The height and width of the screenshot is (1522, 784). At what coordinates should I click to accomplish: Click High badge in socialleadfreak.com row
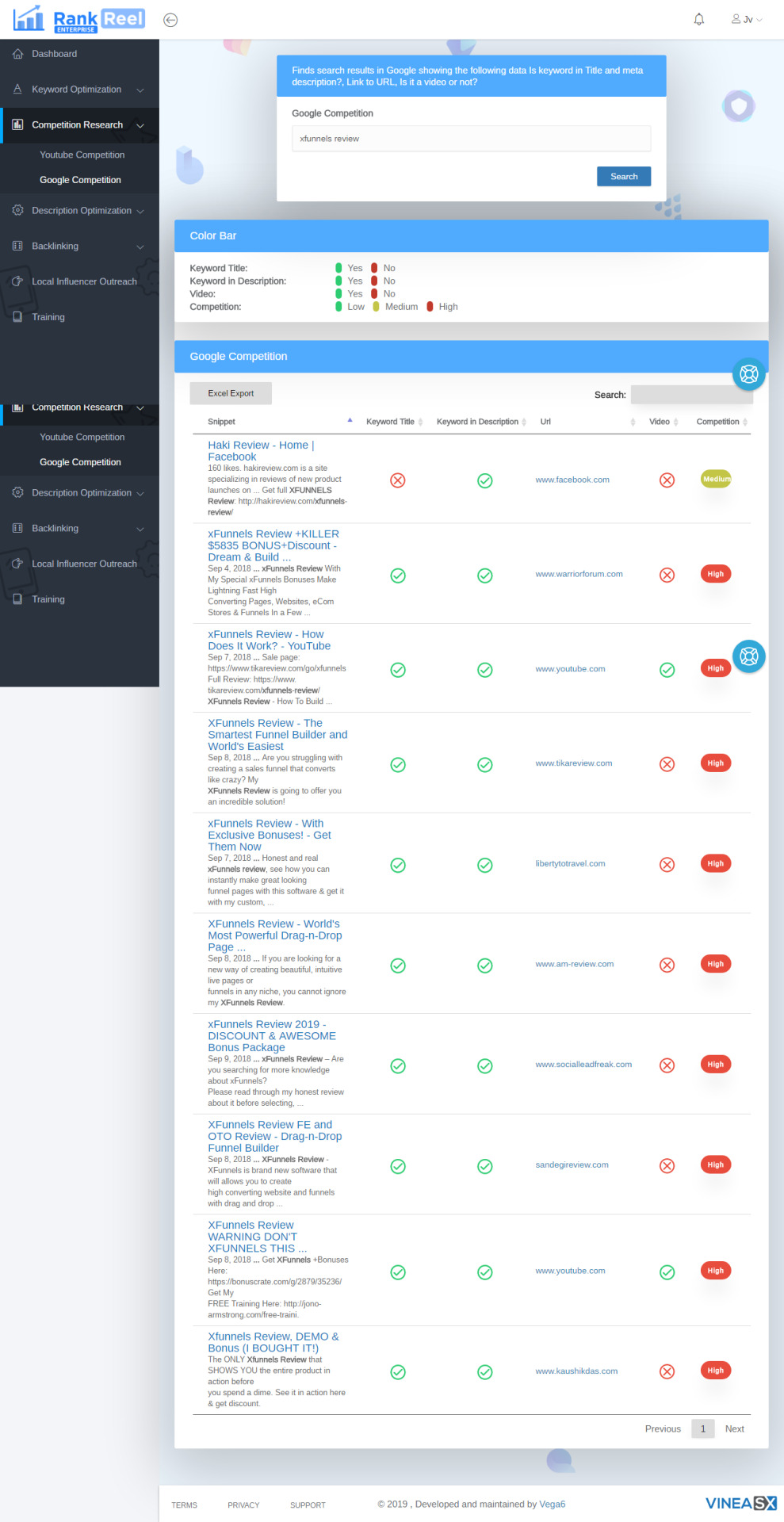tap(716, 1065)
